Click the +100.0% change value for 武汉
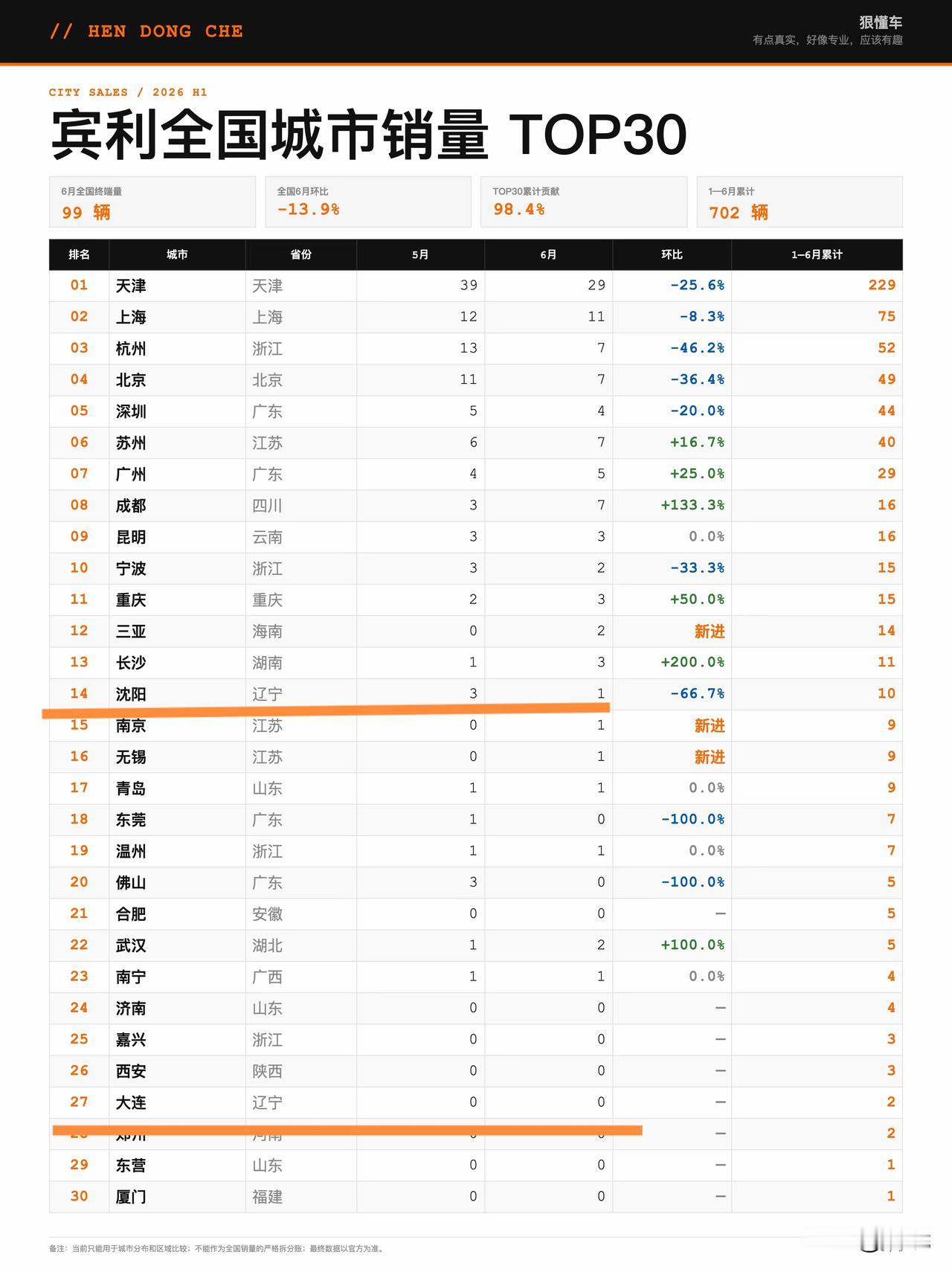This screenshot has width=952, height=1272. tap(692, 945)
